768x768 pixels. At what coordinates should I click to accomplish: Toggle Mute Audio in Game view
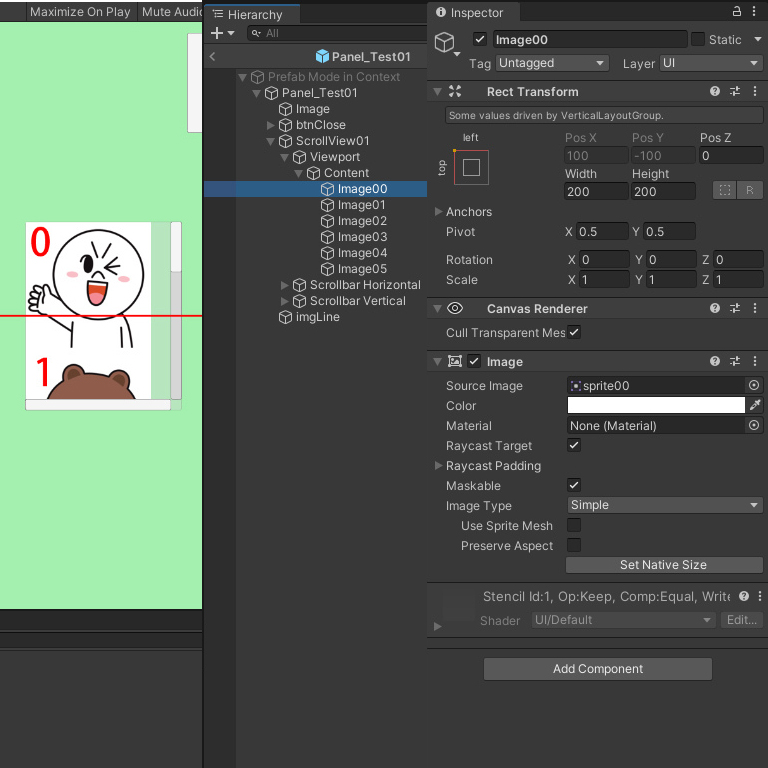[171, 12]
